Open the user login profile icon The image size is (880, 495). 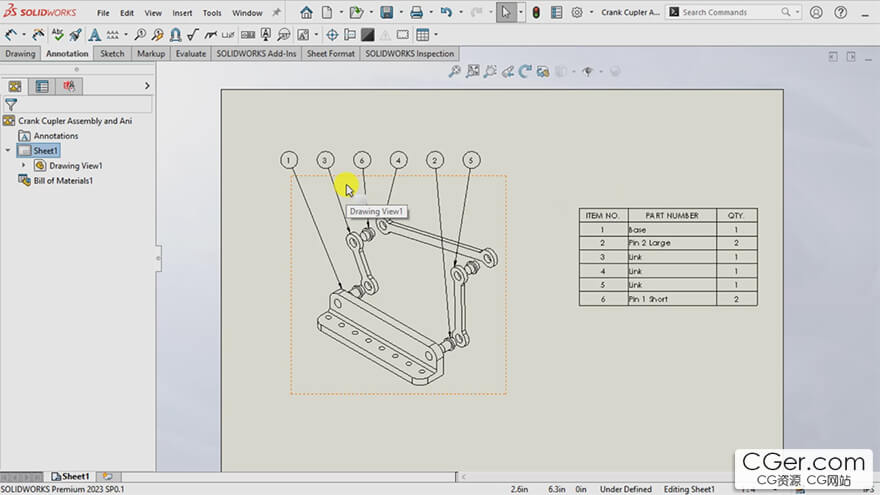(816, 12)
